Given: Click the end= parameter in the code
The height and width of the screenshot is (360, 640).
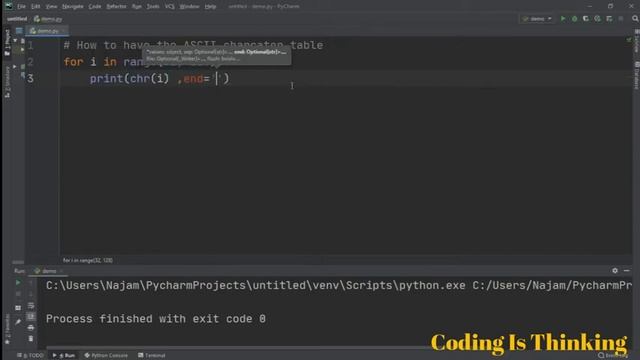Looking at the screenshot, I should (197, 79).
